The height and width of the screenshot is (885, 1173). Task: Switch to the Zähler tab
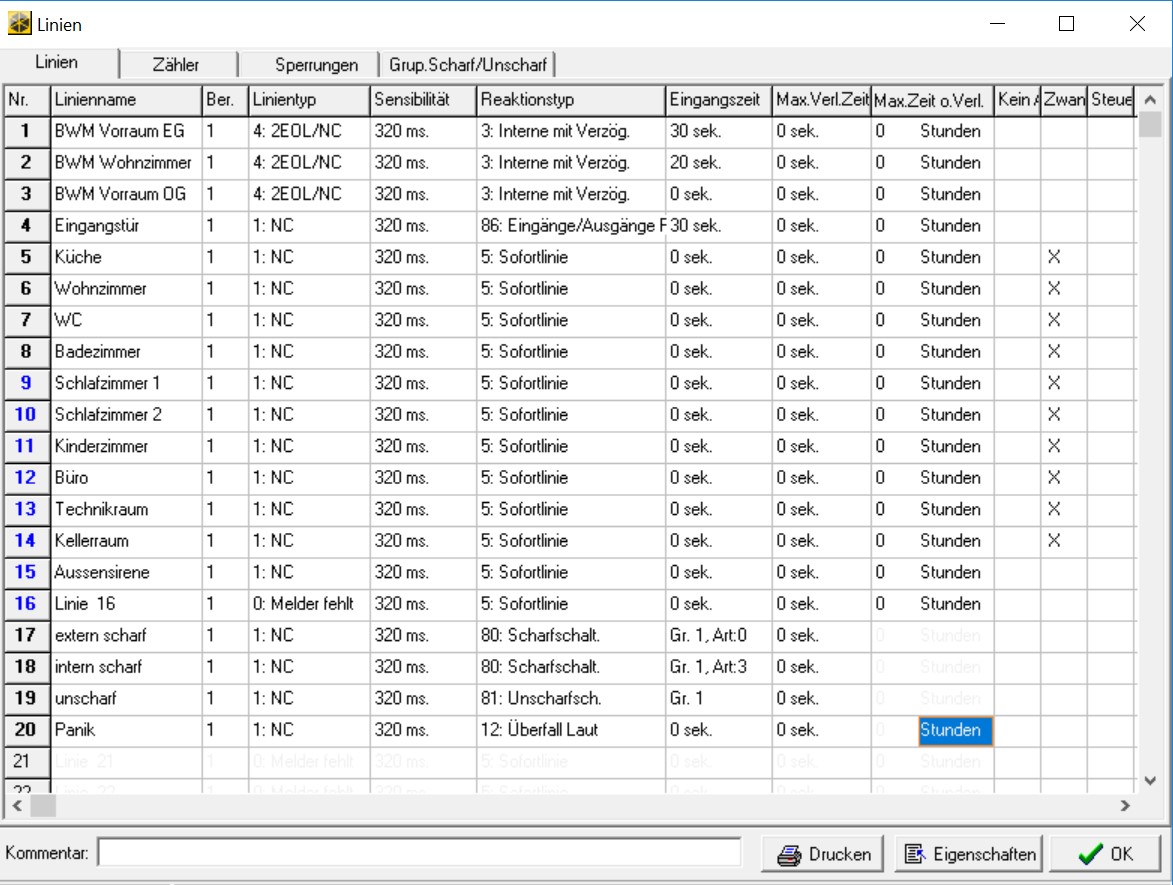point(176,65)
